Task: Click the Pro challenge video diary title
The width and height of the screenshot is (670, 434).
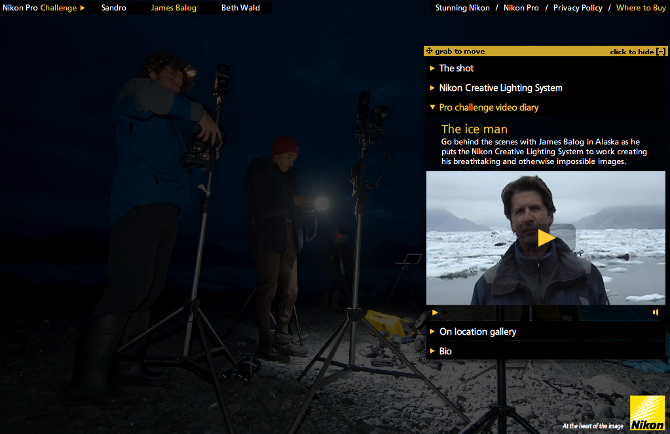Action: [489, 108]
